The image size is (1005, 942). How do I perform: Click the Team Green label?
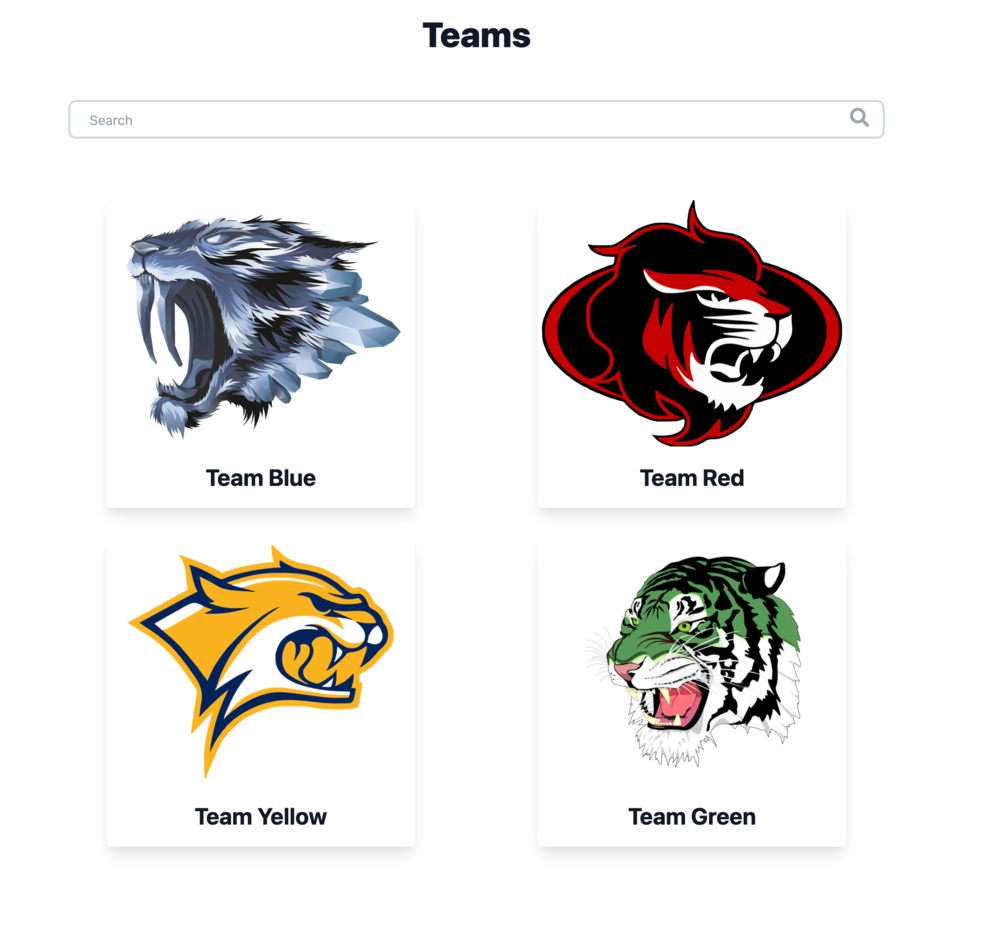click(x=692, y=817)
